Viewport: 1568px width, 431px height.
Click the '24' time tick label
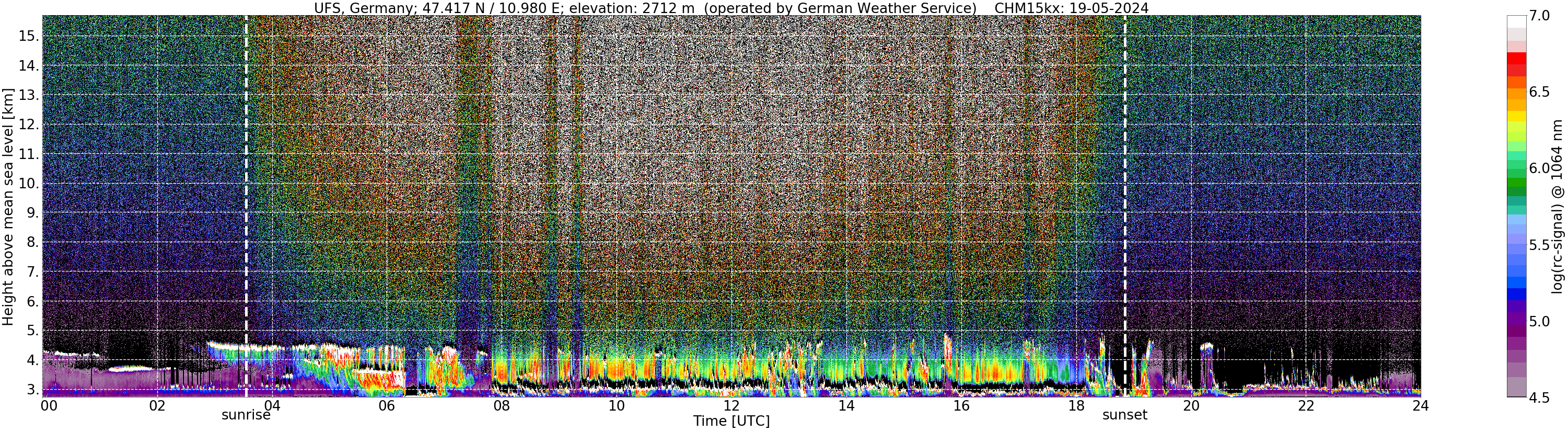(1421, 406)
